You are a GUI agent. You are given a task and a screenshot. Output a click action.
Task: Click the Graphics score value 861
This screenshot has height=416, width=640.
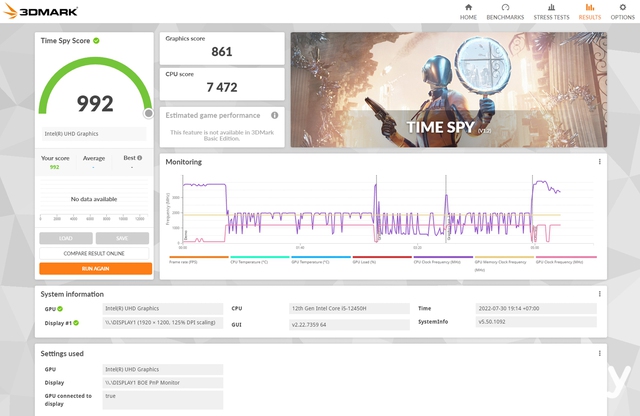[x=222, y=51]
